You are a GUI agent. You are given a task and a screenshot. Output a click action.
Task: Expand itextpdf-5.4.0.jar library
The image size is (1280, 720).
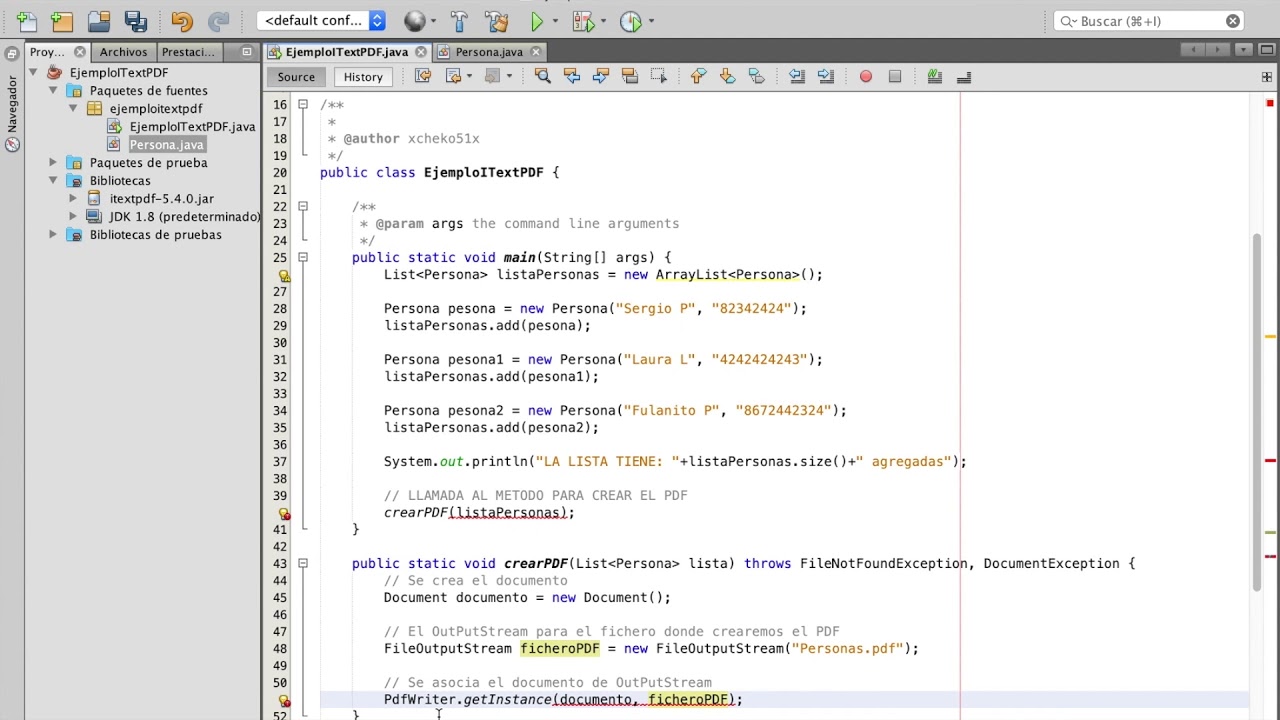coord(73,198)
